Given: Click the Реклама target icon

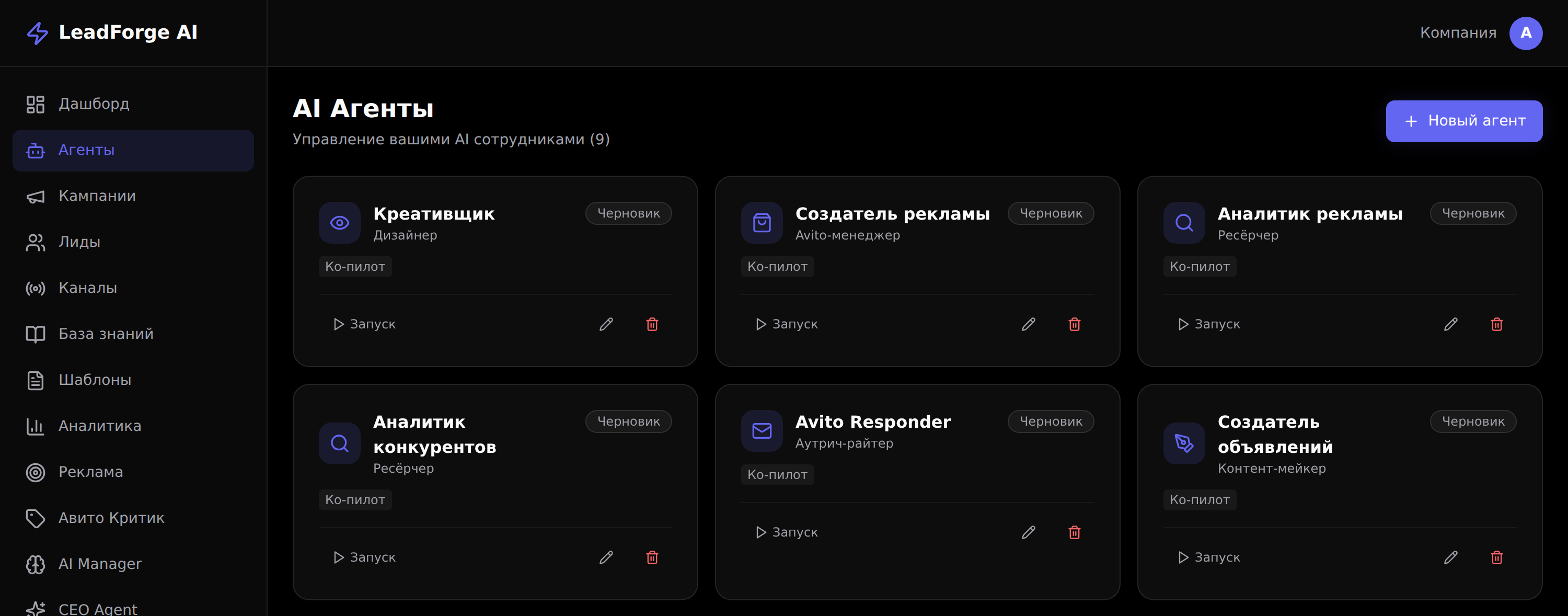Looking at the screenshot, I should (x=36, y=472).
